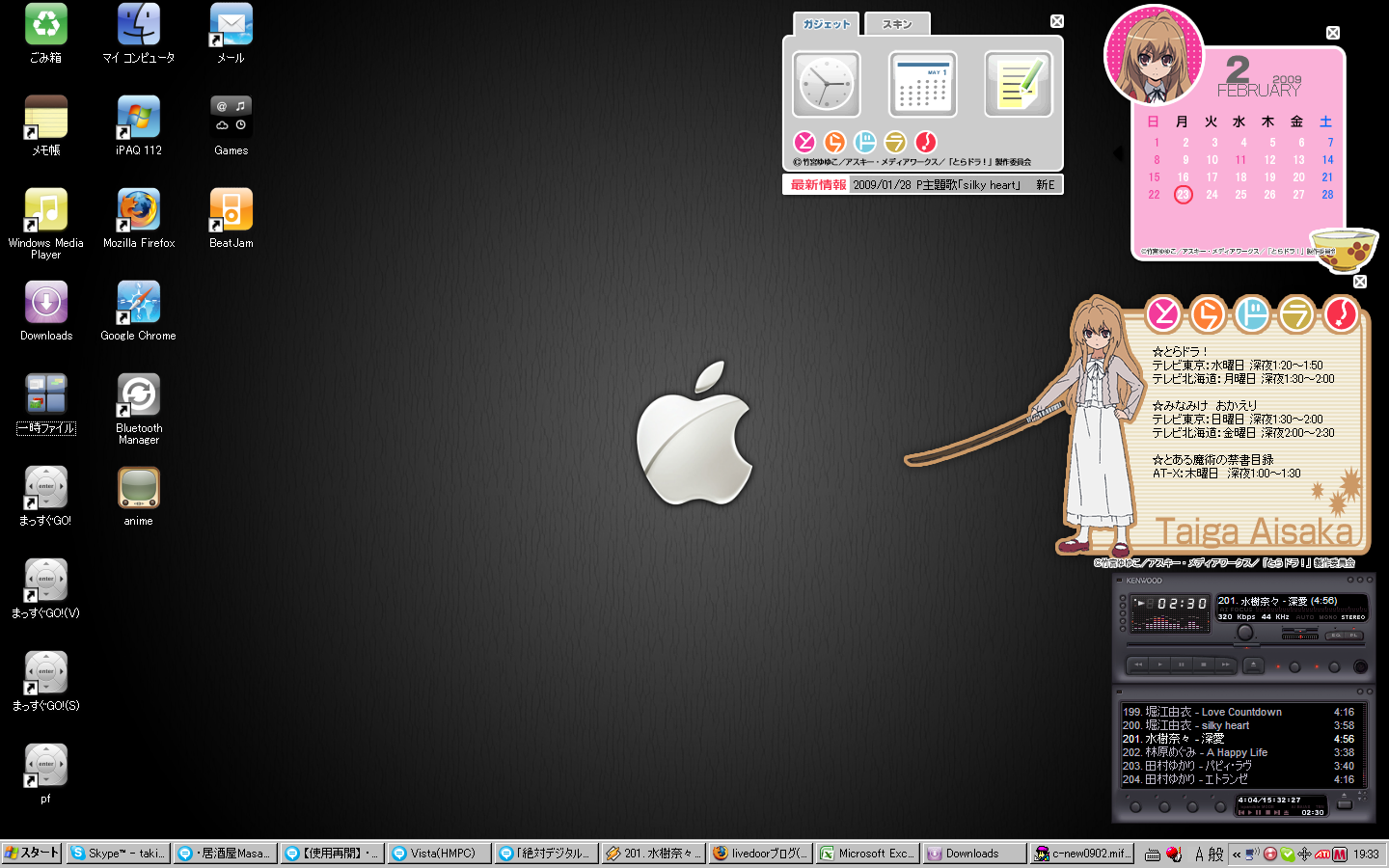This screenshot has height=868, width=1389.
Task: Click the Bluetooth Manager desktop icon
Action: click(139, 410)
